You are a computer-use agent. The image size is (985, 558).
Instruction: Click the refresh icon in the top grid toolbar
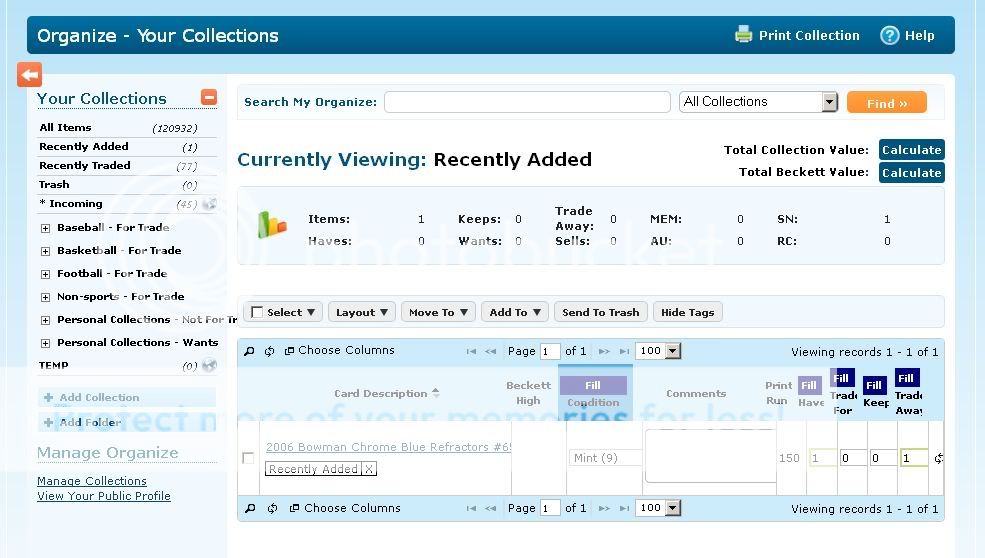[x=270, y=351]
